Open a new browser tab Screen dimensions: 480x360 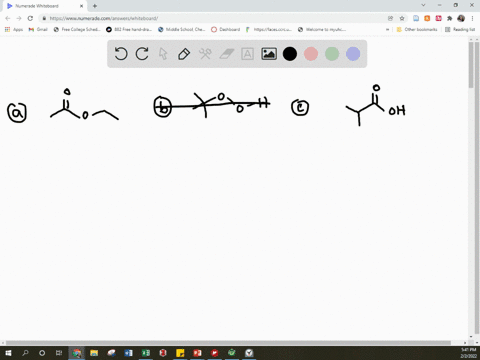point(95,6)
